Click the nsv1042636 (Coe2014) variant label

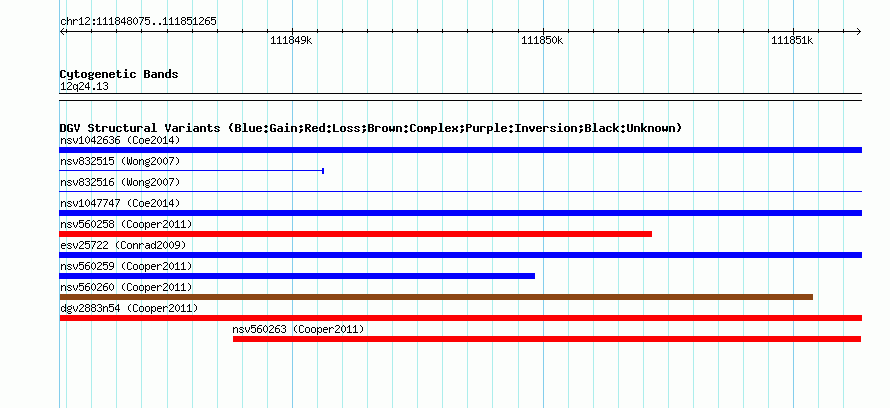pyautogui.click(x=120, y=140)
